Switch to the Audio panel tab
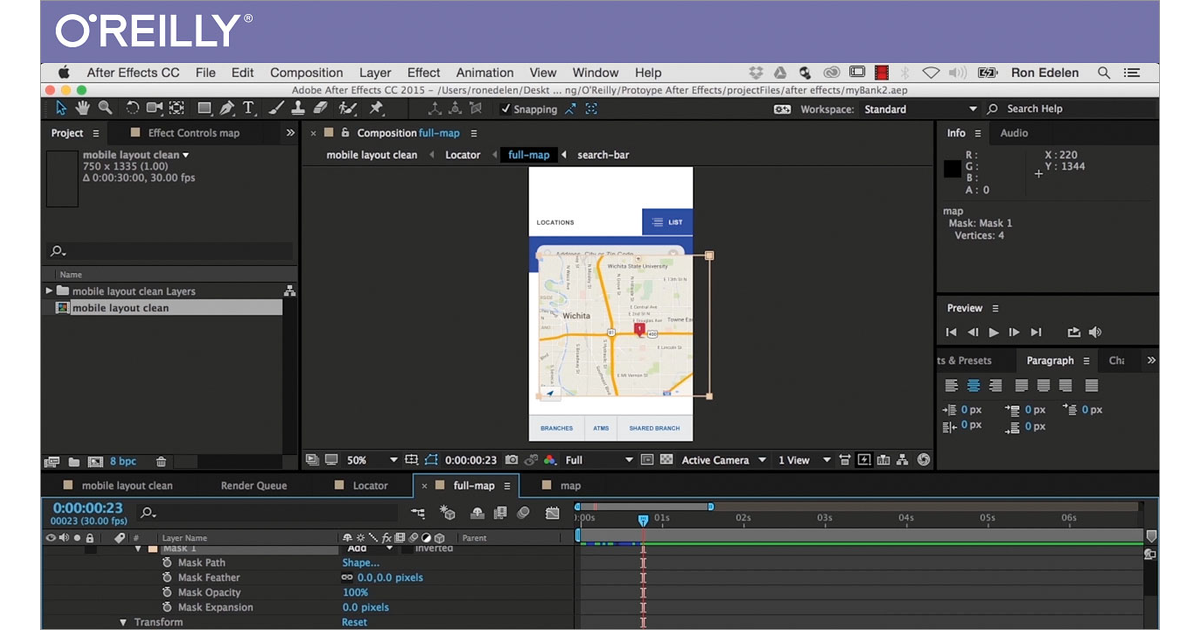This screenshot has width=1200, height=630. click(1014, 133)
